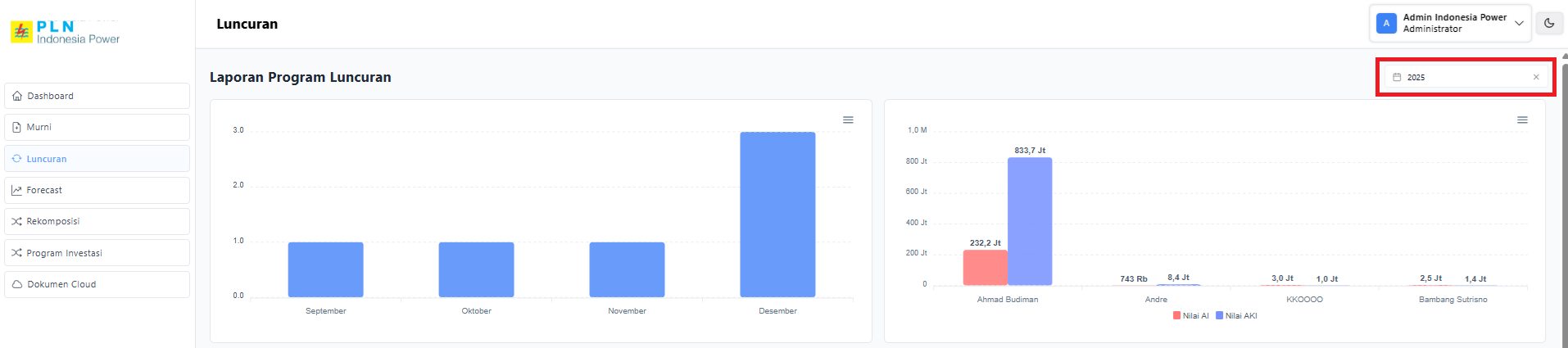This screenshot has height=348, width=1568.
Task: Click the Forecast chart icon
Action: click(17, 190)
